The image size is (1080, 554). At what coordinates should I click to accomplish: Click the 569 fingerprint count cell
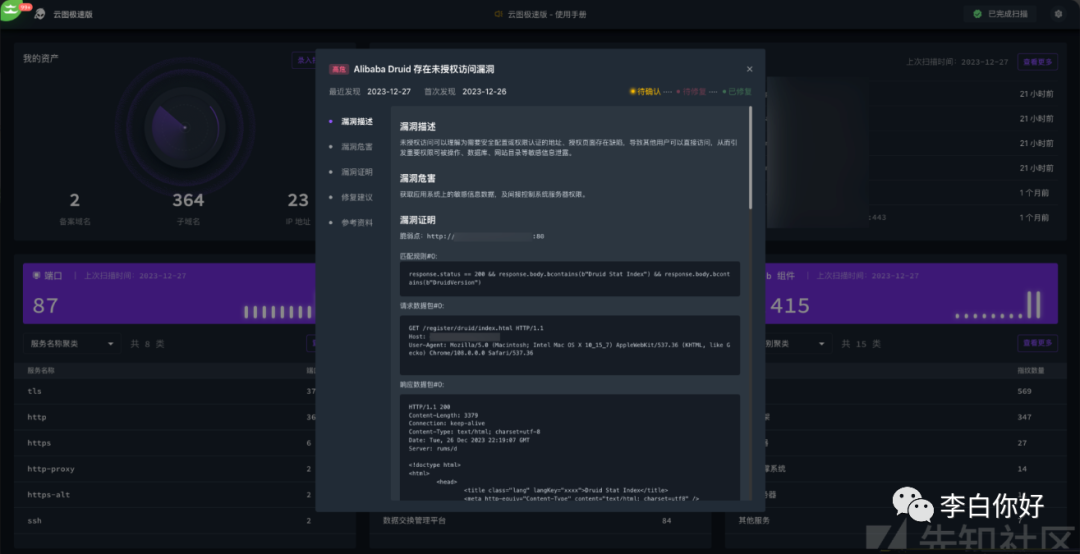(x=1024, y=391)
